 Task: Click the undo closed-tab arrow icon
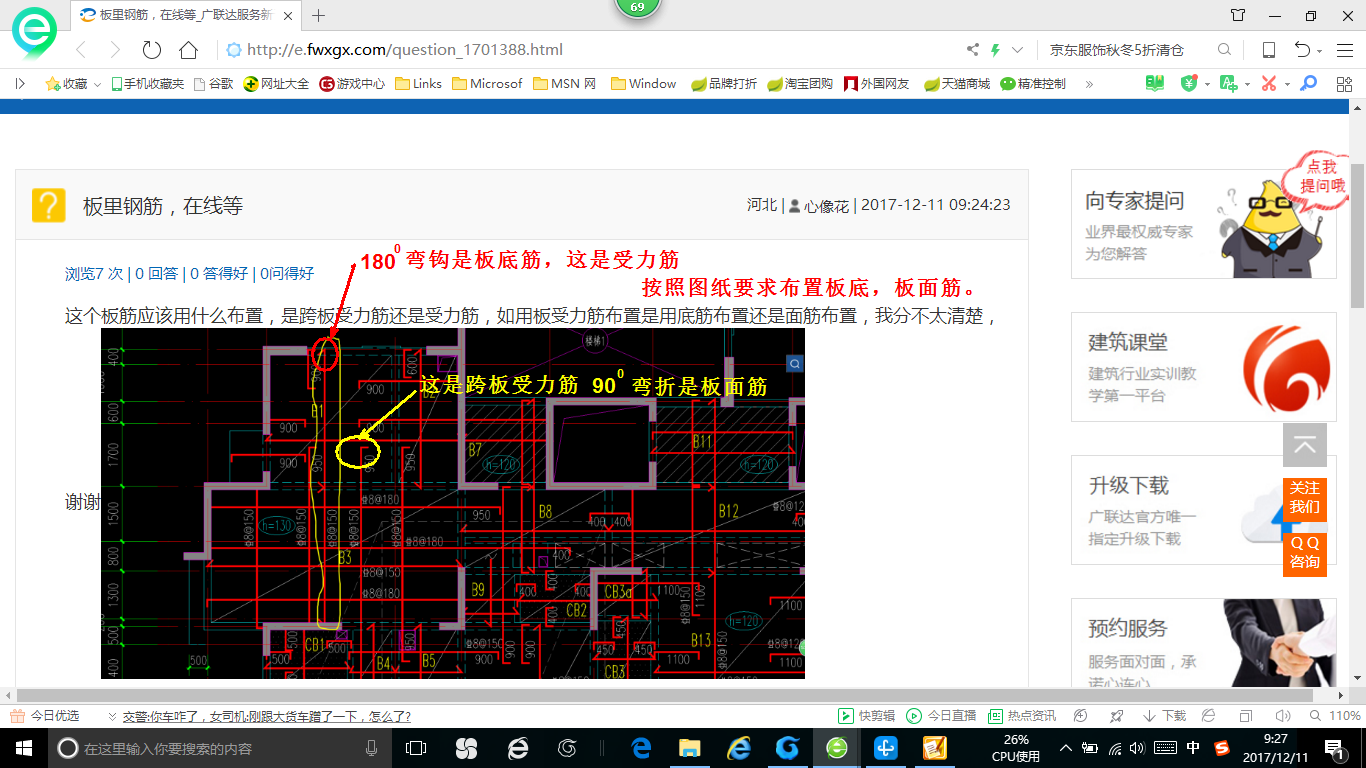click(1302, 50)
